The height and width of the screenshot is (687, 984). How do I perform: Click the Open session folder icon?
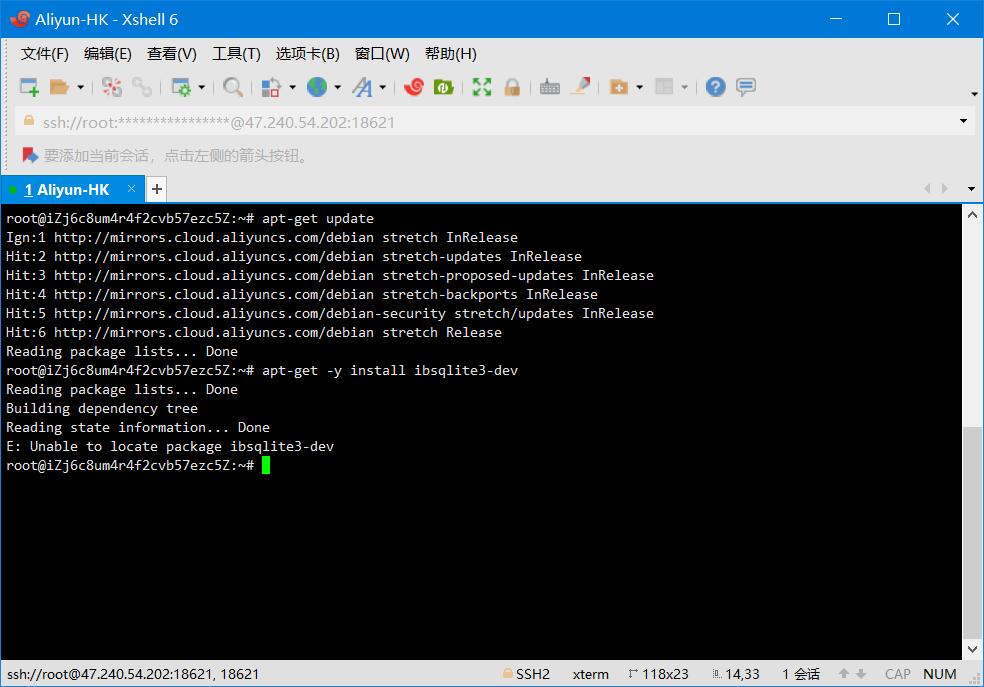(59, 87)
